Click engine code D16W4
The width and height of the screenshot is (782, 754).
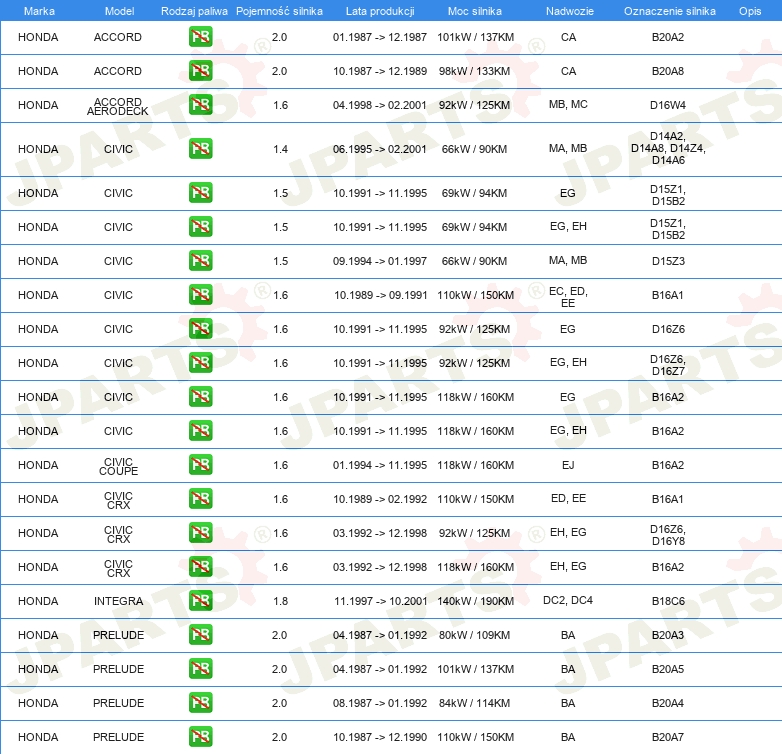tap(668, 105)
